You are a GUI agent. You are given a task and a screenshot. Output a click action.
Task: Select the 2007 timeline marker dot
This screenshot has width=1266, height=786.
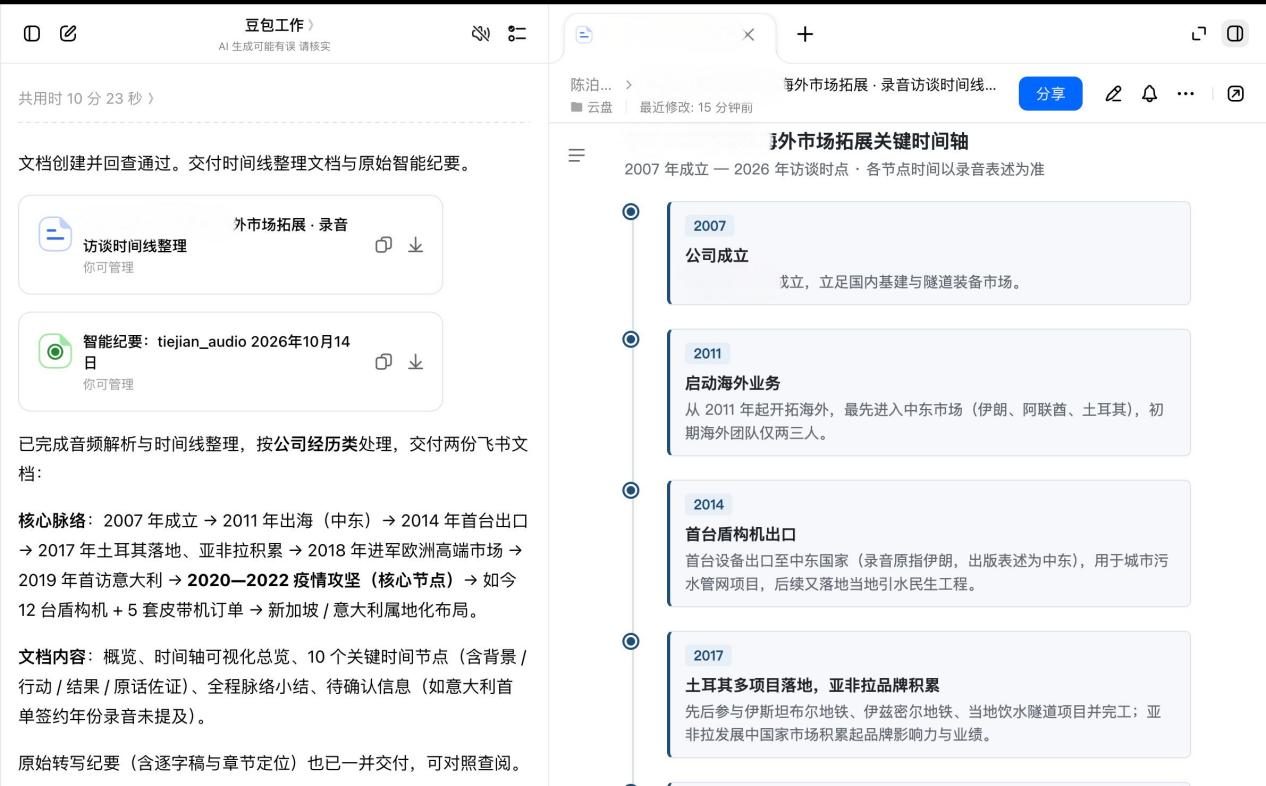click(x=630, y=211)
